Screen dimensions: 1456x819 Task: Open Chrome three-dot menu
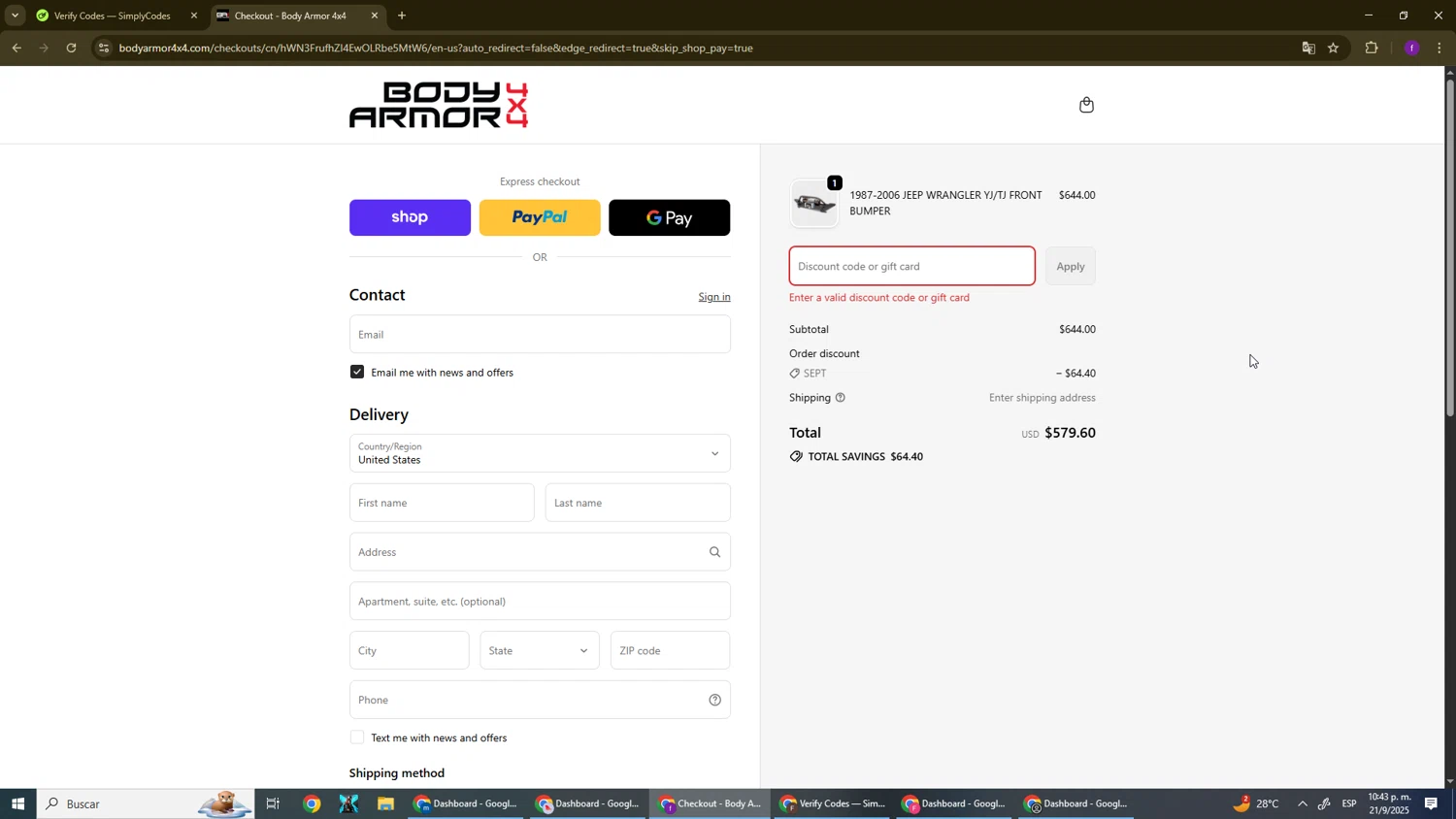click(1439, 48)
